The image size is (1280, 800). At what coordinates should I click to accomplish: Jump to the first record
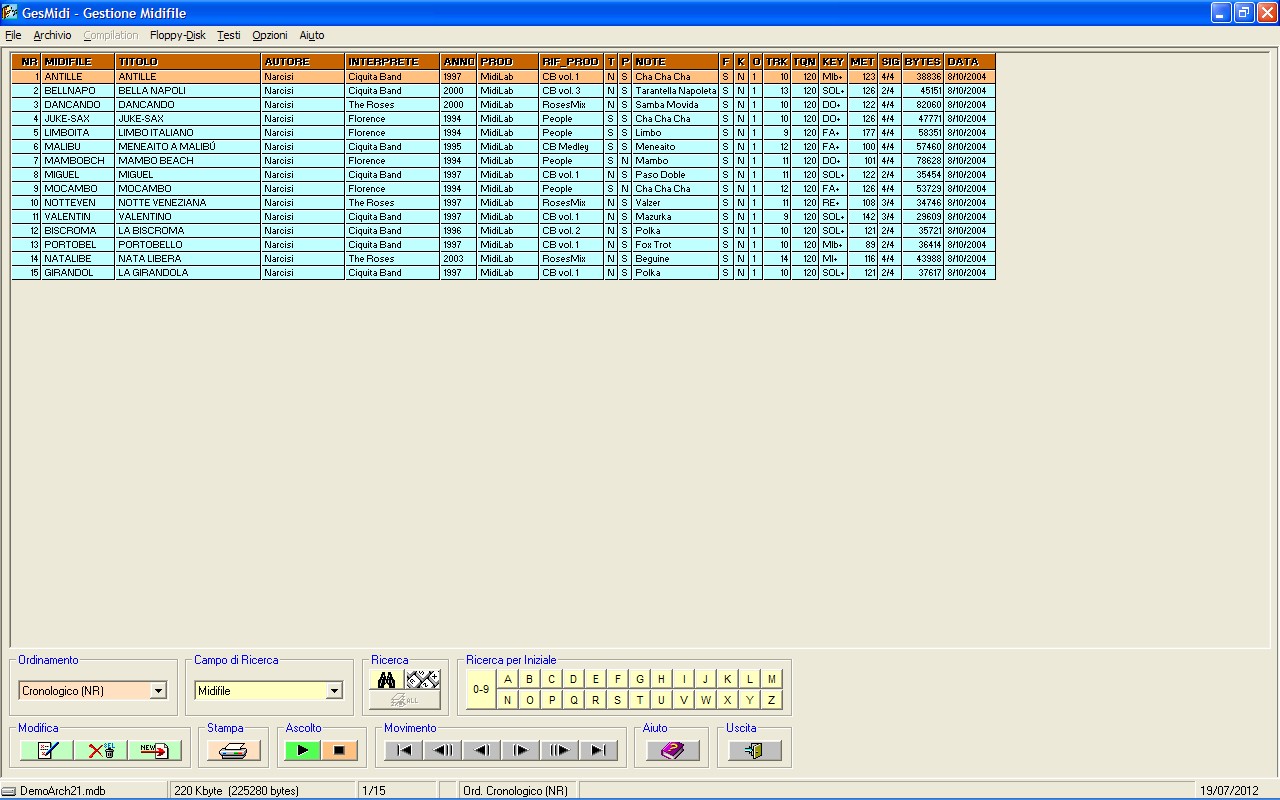pos(403,750)
